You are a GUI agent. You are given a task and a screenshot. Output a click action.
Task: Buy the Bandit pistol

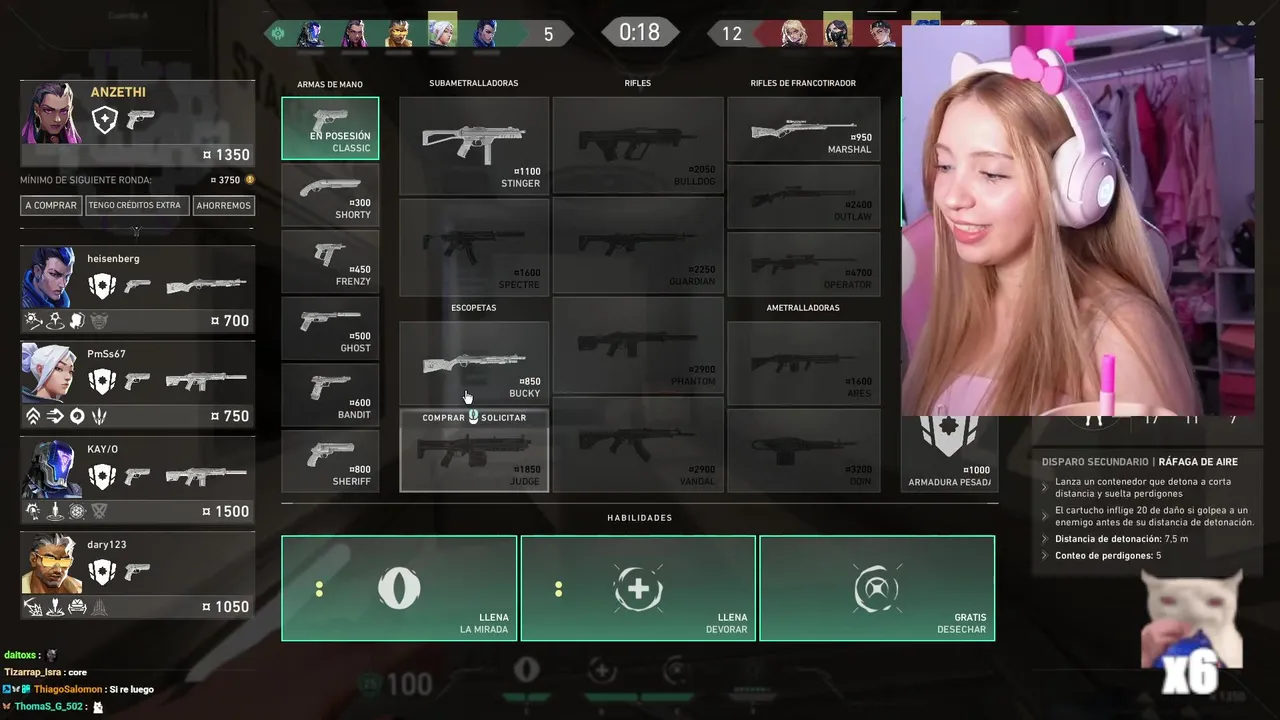[x=330, y=395]
